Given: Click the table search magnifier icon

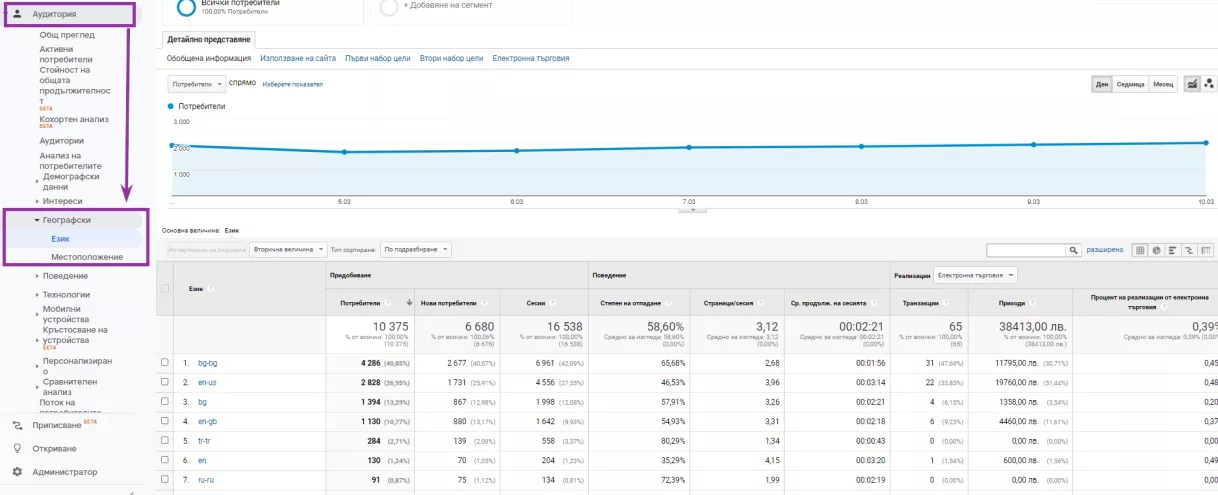Looking at the screenshot, I should 1074,250.
